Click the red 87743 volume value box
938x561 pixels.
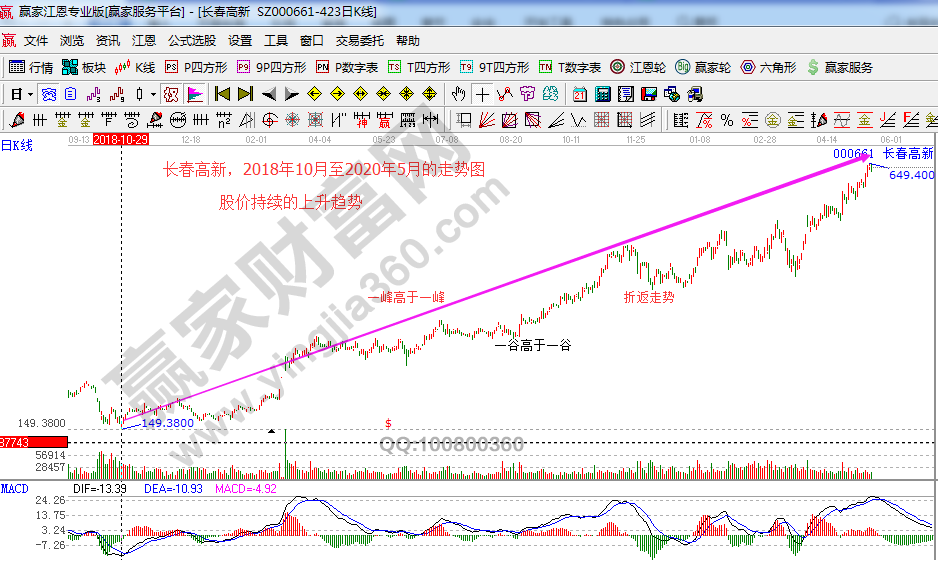(34, 443)
